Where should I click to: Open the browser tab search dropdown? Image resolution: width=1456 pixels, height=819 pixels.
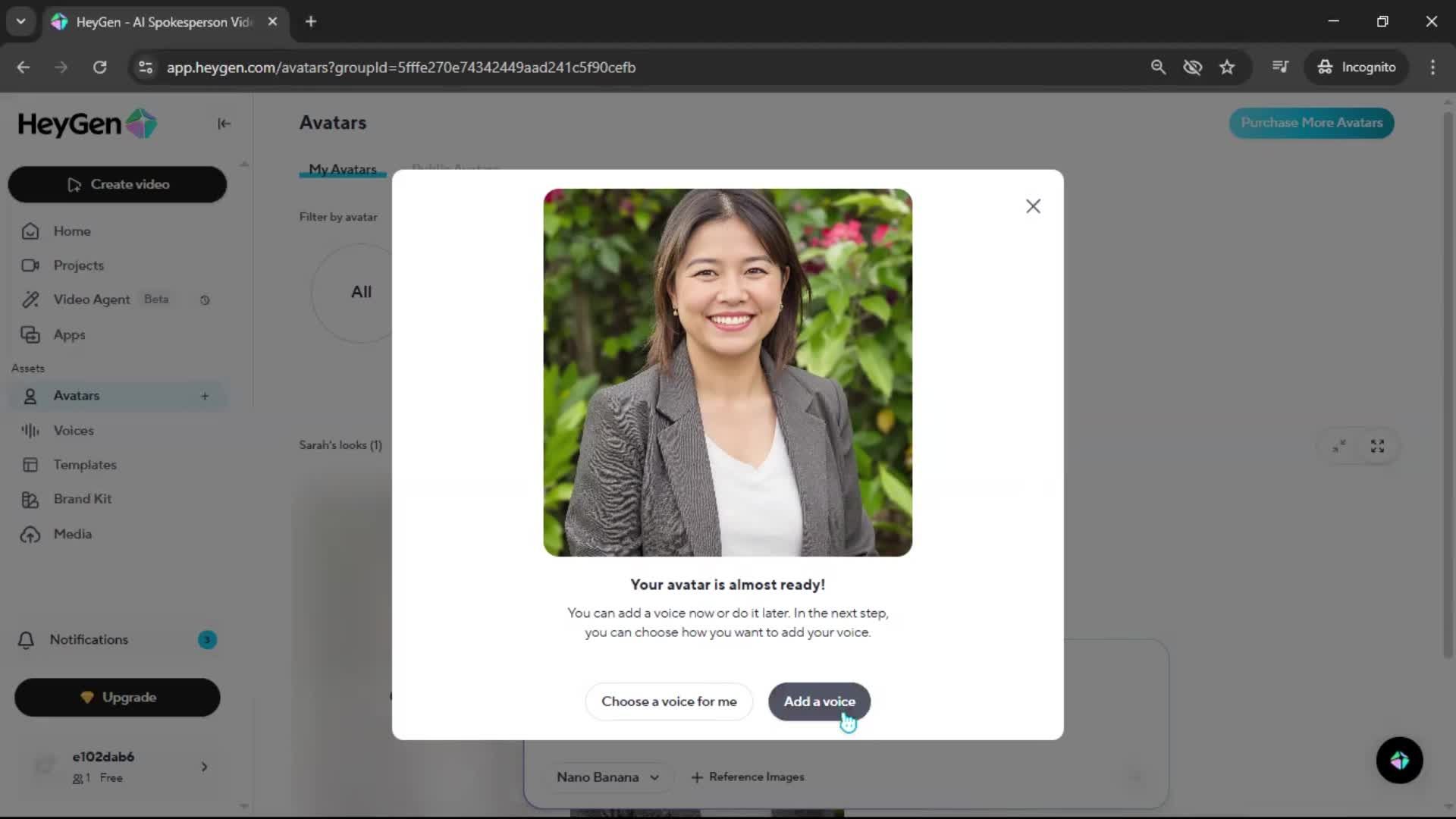pos(21,21)
